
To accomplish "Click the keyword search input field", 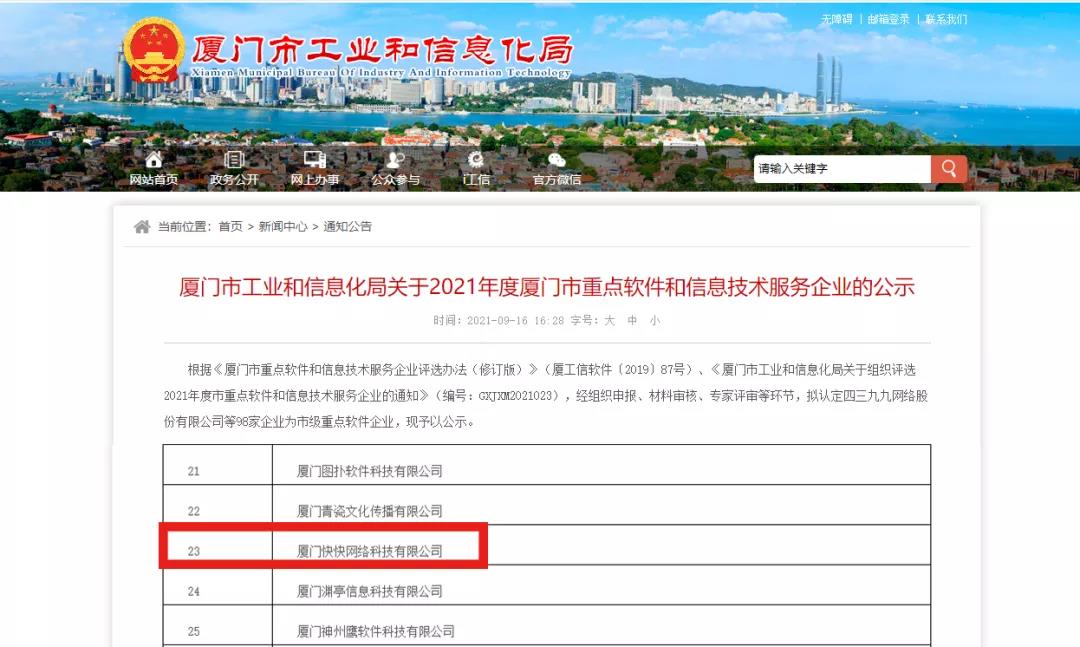I will click(840, 169).
